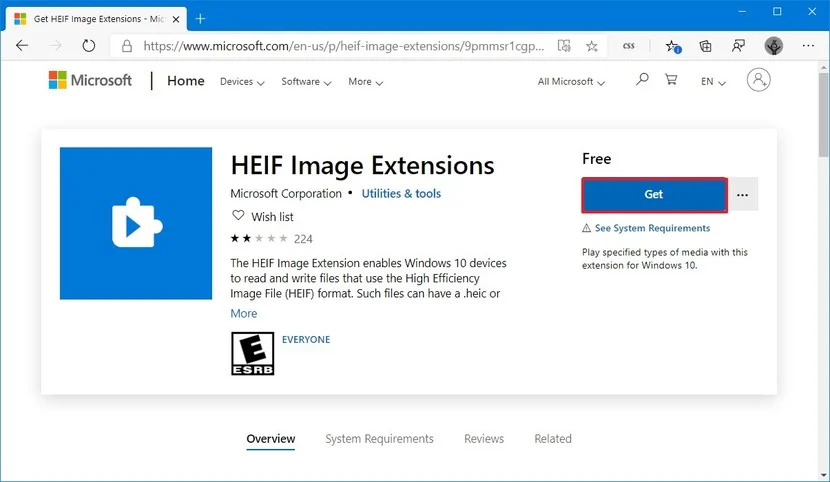Image resolution: width=830 pixels, height=482 pixels.
Task: Expand the All Microsoft menu
Action: click(x=571, y=81)
